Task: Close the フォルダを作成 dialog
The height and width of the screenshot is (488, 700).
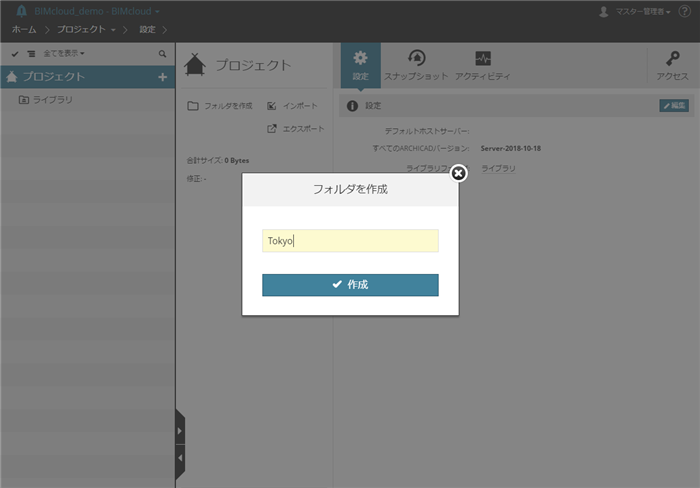Action: pos(458,173)
